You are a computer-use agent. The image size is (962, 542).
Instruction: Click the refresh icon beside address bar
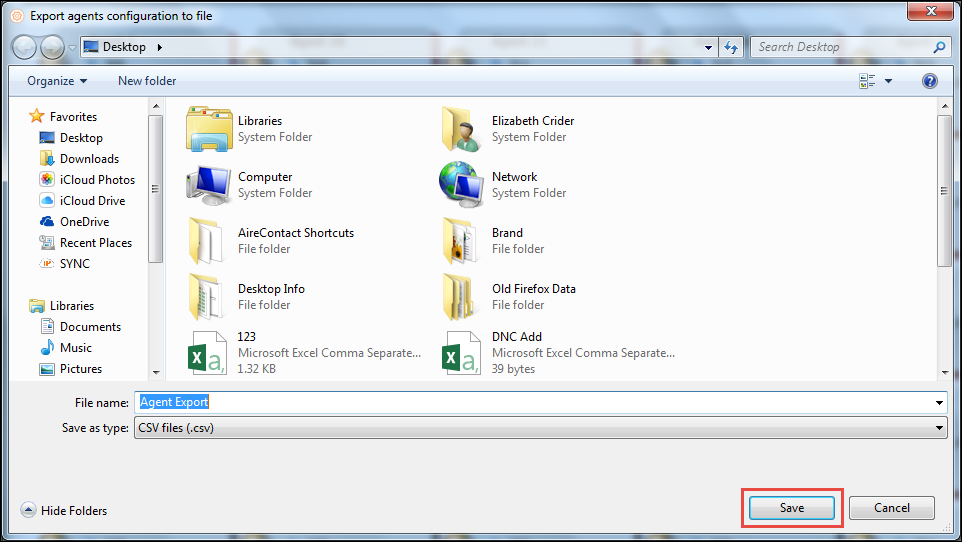pos(730,47)
